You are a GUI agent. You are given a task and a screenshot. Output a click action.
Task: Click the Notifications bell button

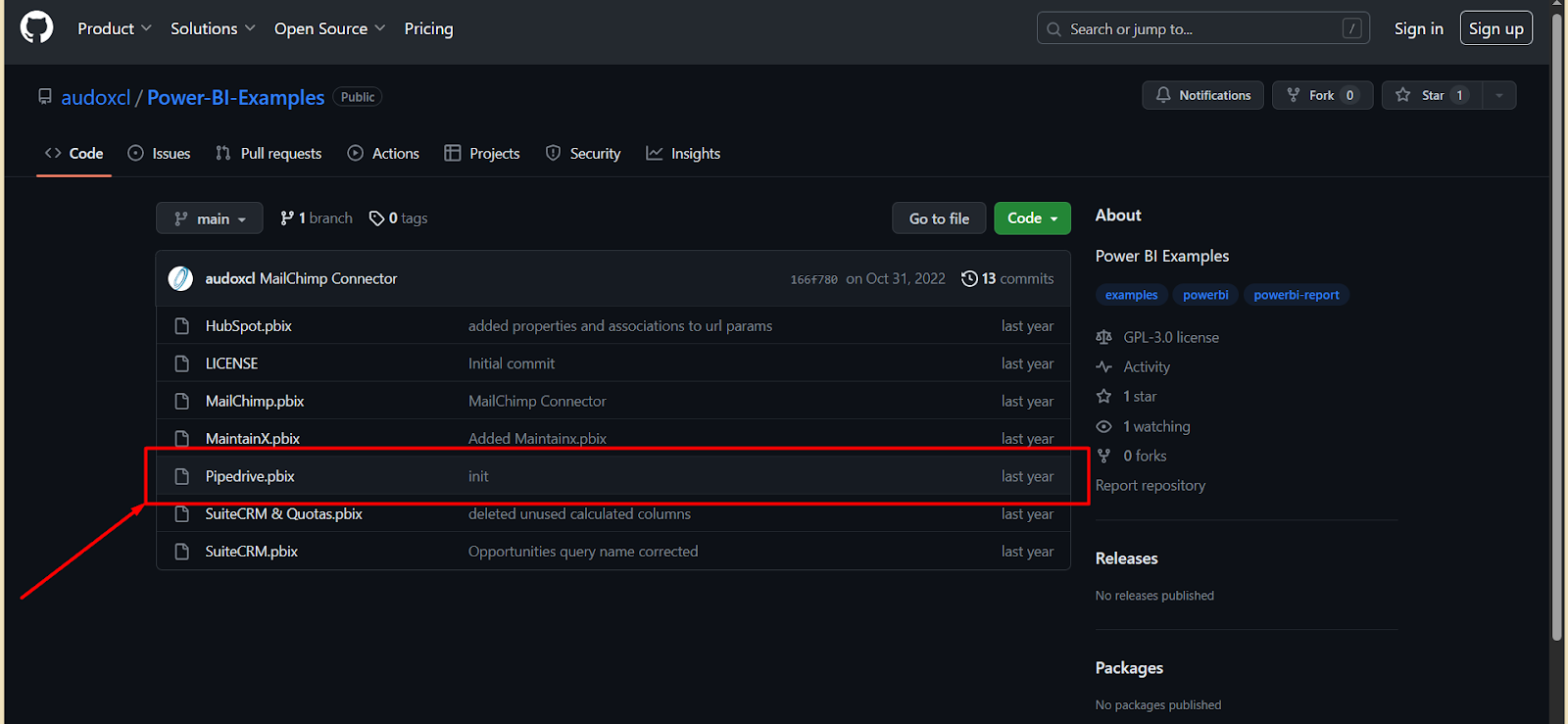(x=1202, y=95)
